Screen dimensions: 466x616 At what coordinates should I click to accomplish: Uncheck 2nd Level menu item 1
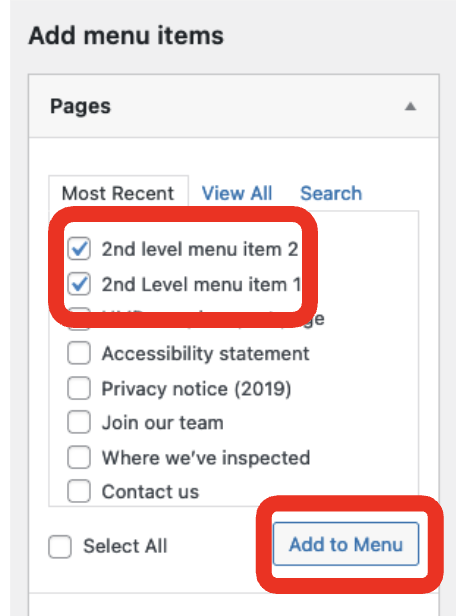(x=79, y=284)
